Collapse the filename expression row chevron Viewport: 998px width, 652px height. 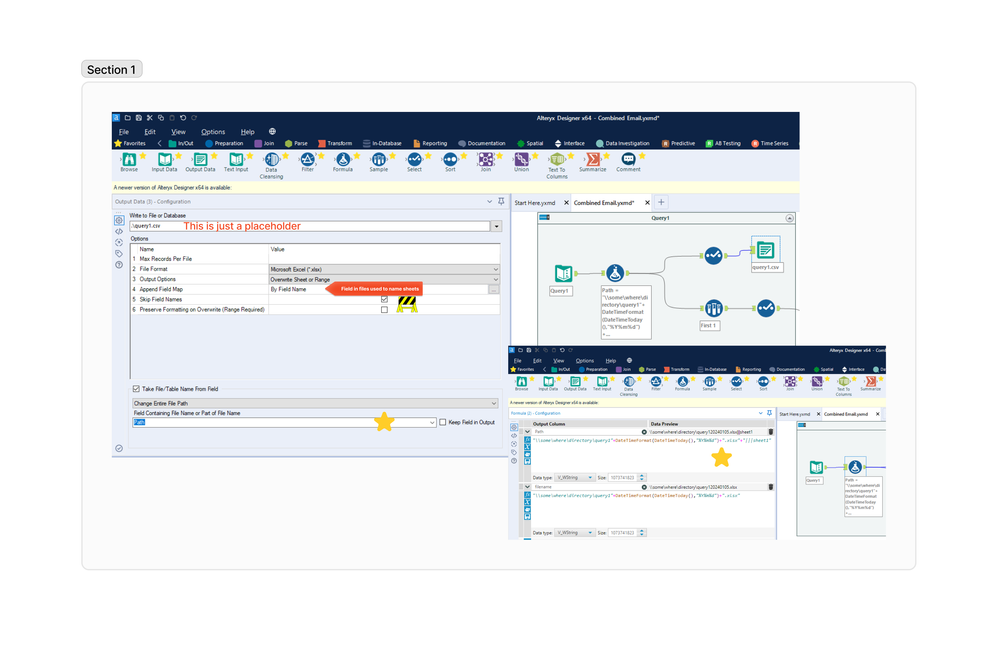528,487
